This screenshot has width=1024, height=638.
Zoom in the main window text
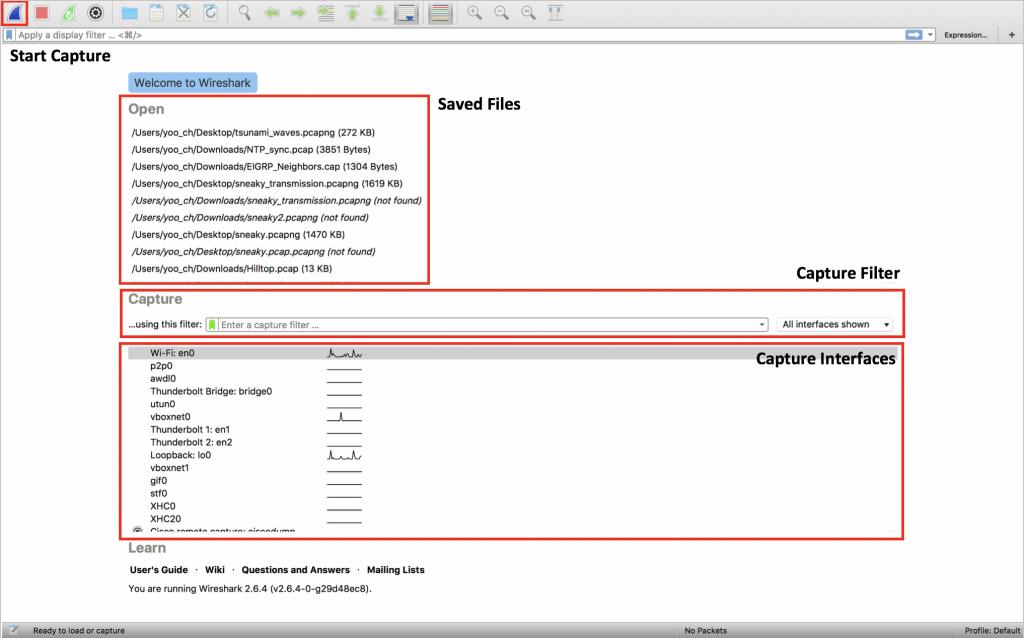coord(475,12)
